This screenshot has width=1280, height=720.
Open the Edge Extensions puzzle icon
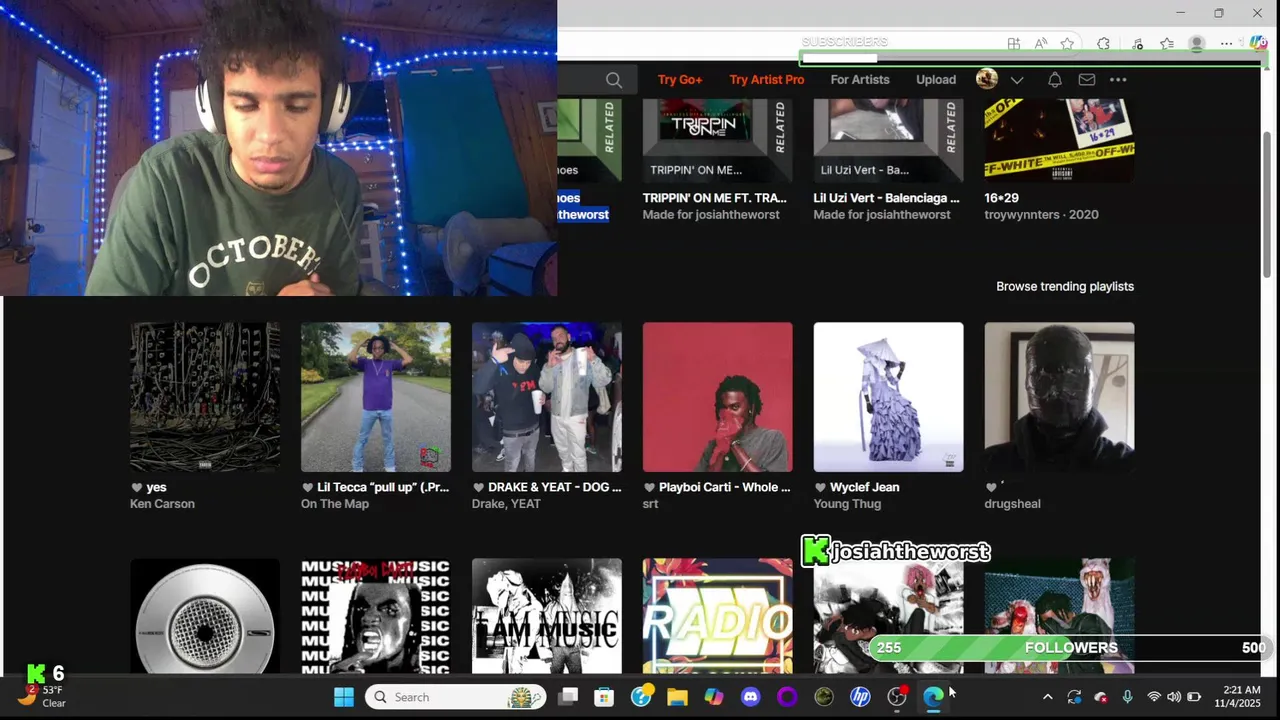click(x=1103, y=43)
